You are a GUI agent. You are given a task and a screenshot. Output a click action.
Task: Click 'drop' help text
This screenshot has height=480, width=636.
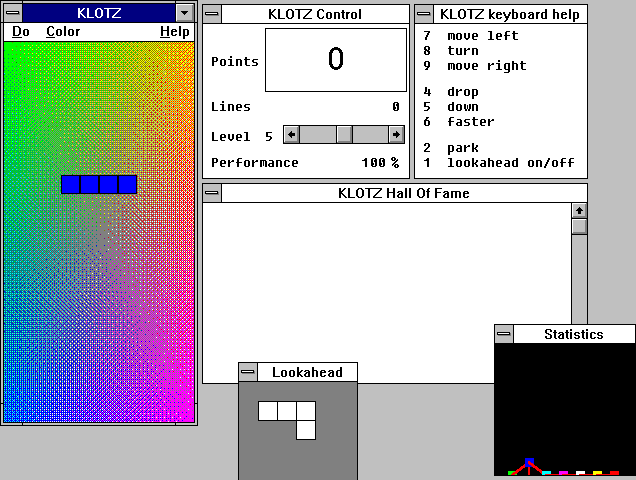point(463,92)
